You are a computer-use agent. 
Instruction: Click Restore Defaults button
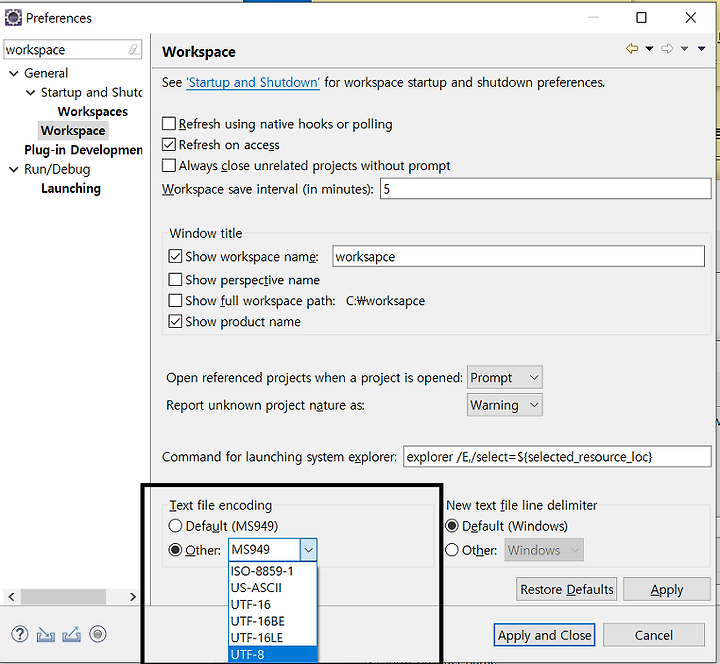(566, 589)
